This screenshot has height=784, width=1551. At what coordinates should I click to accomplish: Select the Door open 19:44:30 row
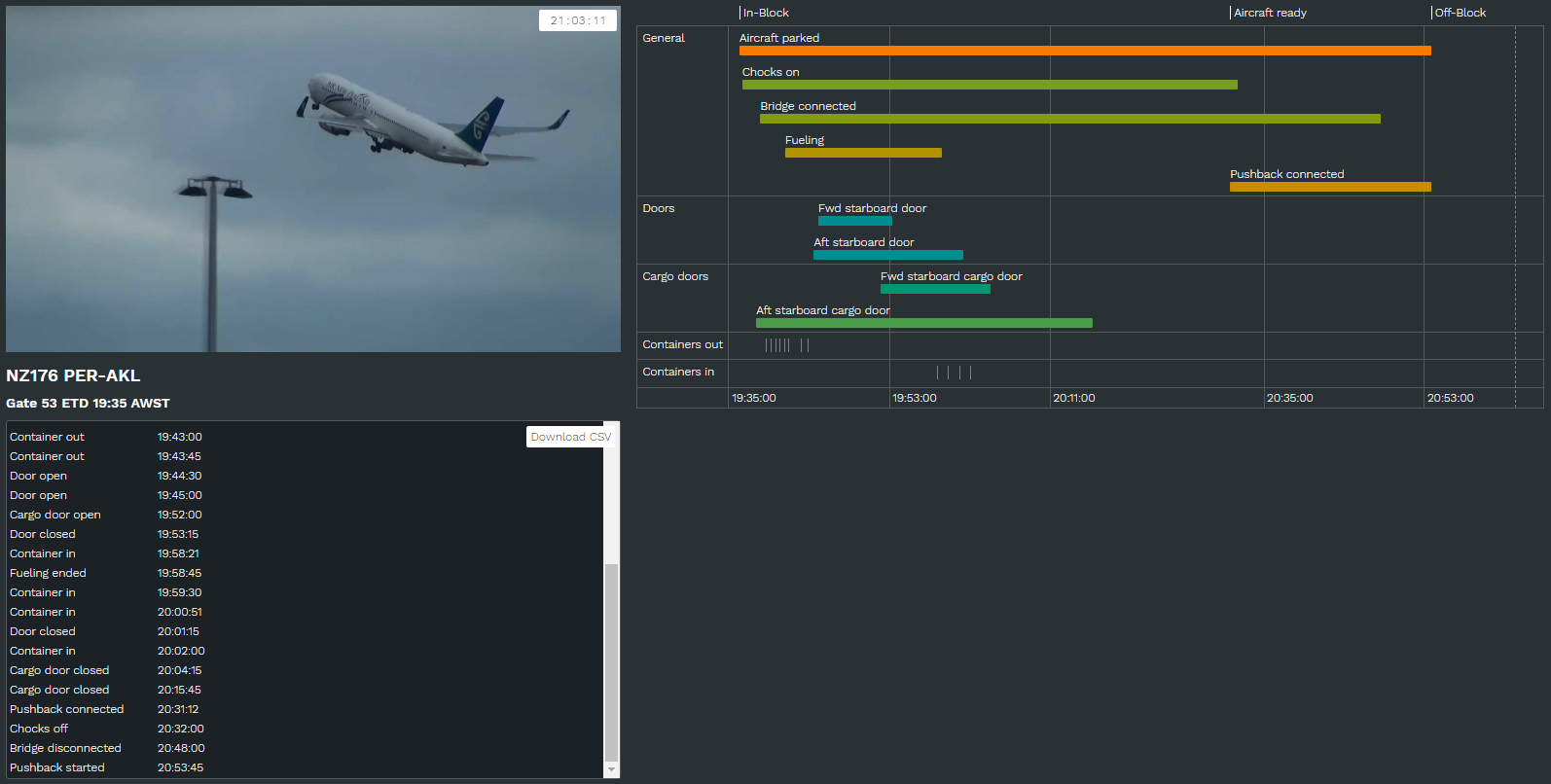(306, 476)
